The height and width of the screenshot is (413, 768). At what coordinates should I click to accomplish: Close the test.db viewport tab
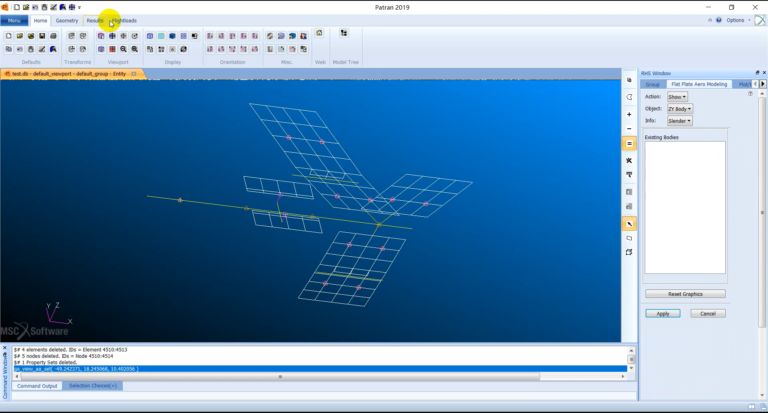134,73
